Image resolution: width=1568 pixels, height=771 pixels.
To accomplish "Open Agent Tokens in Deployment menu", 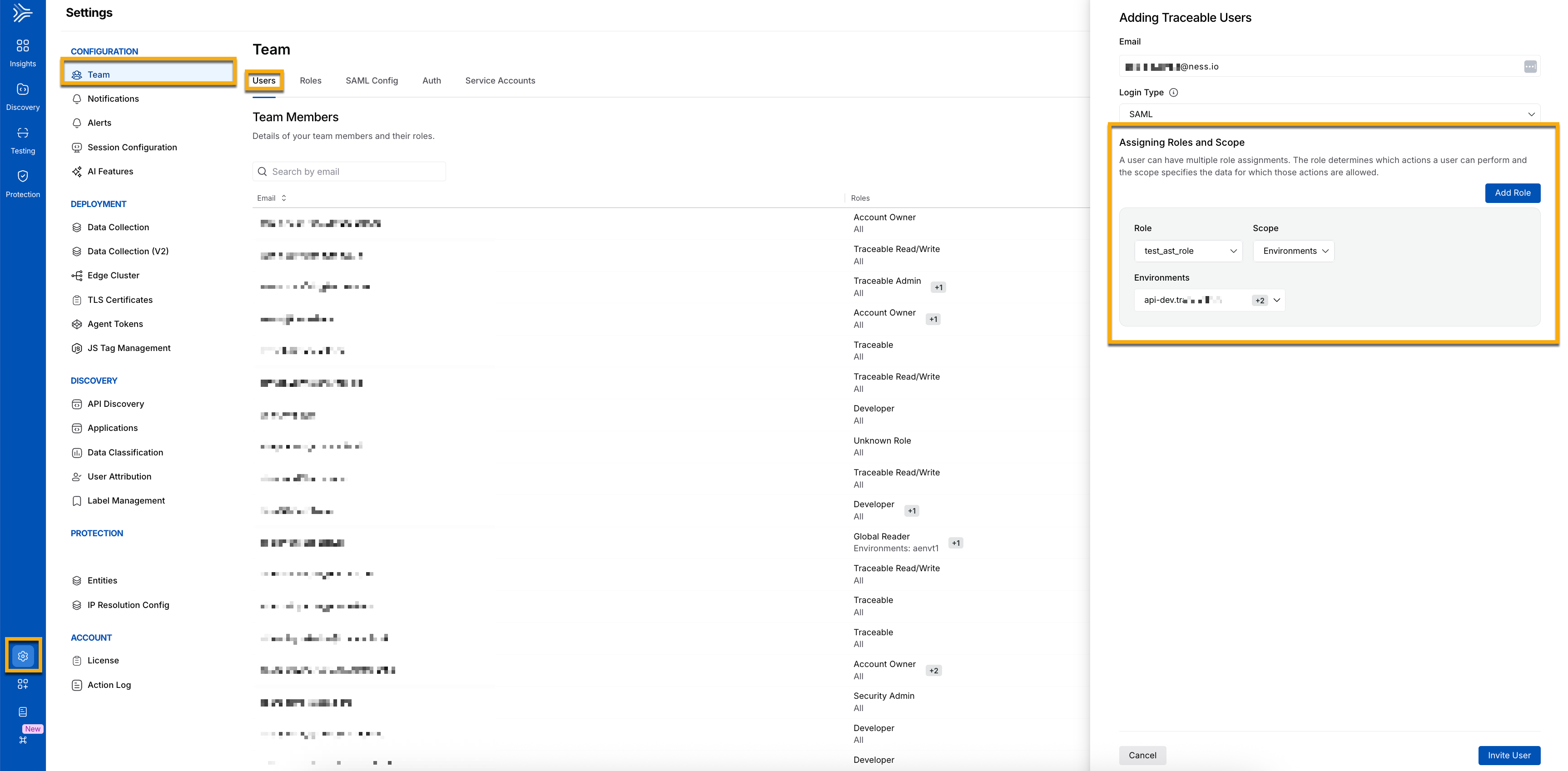I will coord(115,324).
